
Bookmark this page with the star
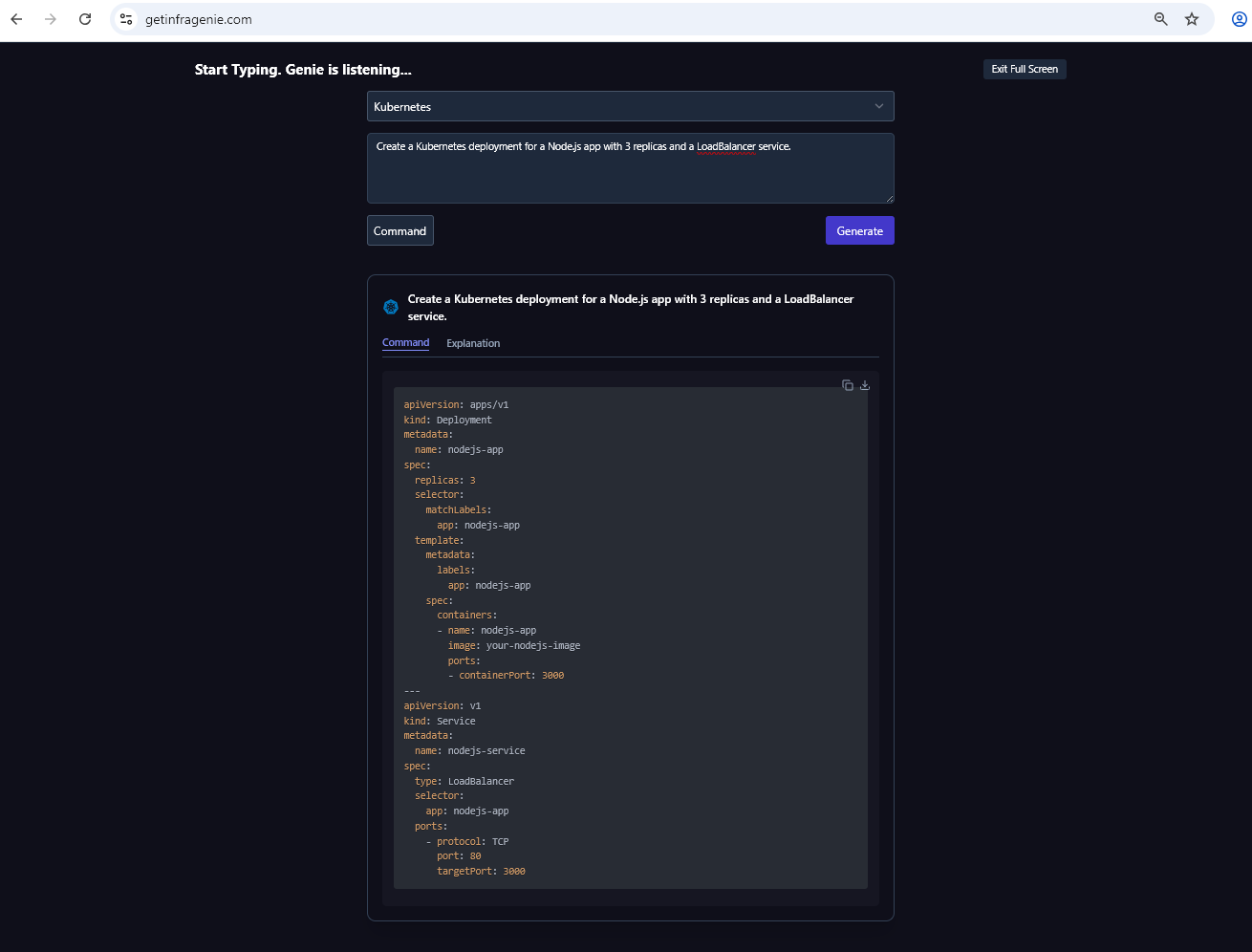1192,19
